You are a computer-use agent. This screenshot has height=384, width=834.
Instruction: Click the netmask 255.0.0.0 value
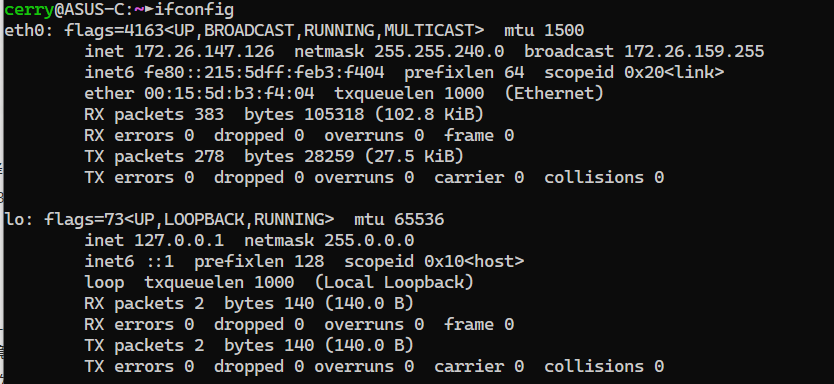click(369, 240)
